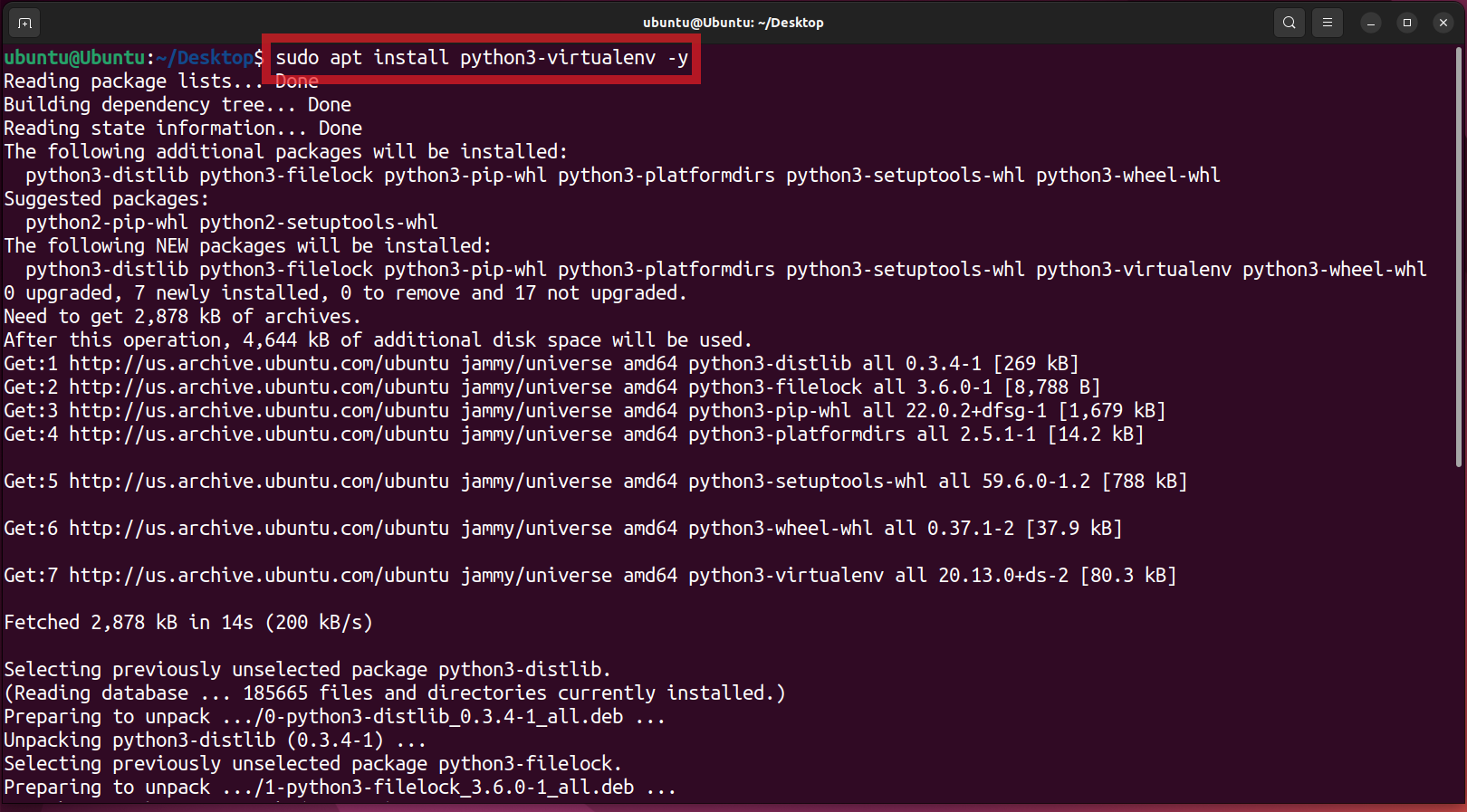Click the archive URL on the Get:1 line
Screen dimensions: 1467x812
[258, 364]
